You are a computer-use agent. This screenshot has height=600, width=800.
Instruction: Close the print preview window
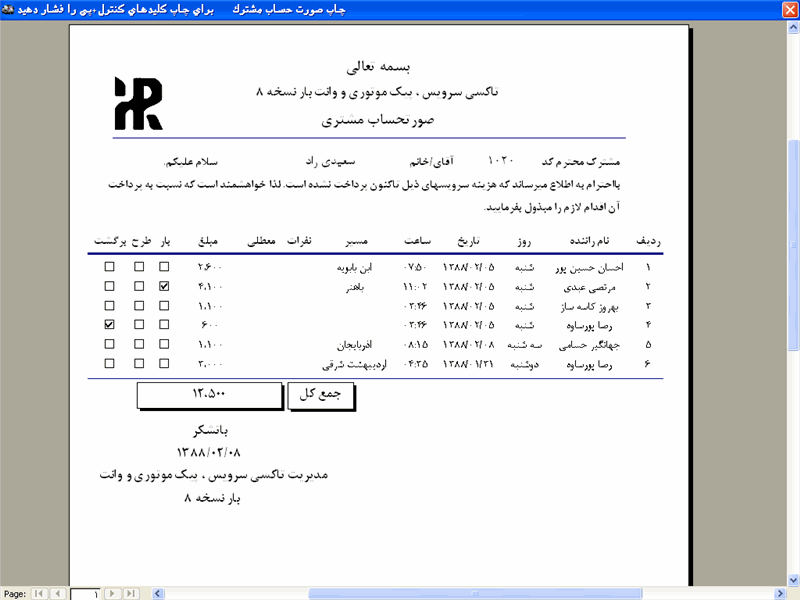(790, 10)
